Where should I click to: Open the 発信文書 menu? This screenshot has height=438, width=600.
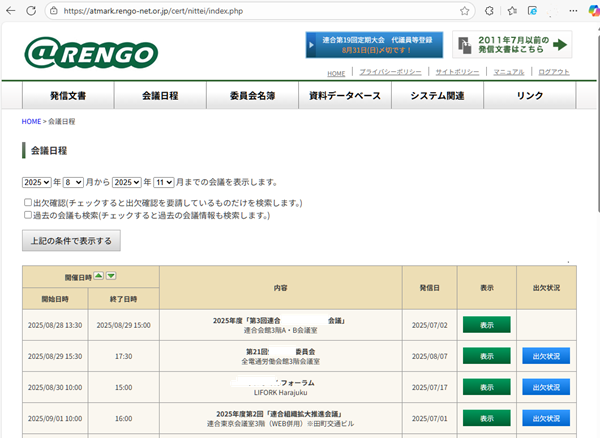[68, 96]
